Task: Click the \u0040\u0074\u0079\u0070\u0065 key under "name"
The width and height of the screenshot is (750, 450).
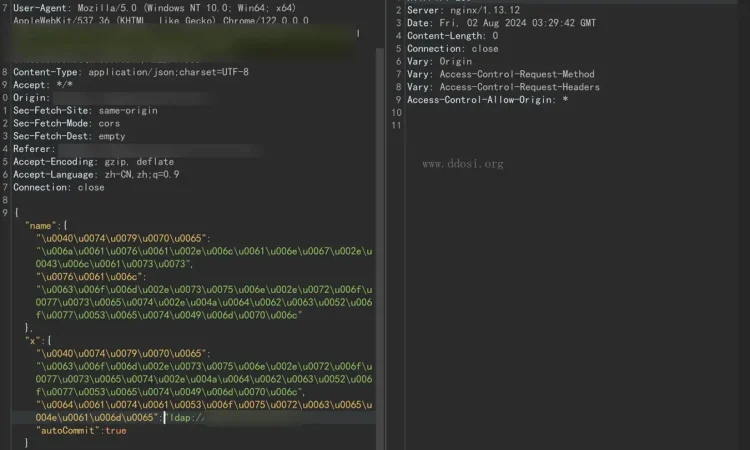Action: [x=123, y=238]
